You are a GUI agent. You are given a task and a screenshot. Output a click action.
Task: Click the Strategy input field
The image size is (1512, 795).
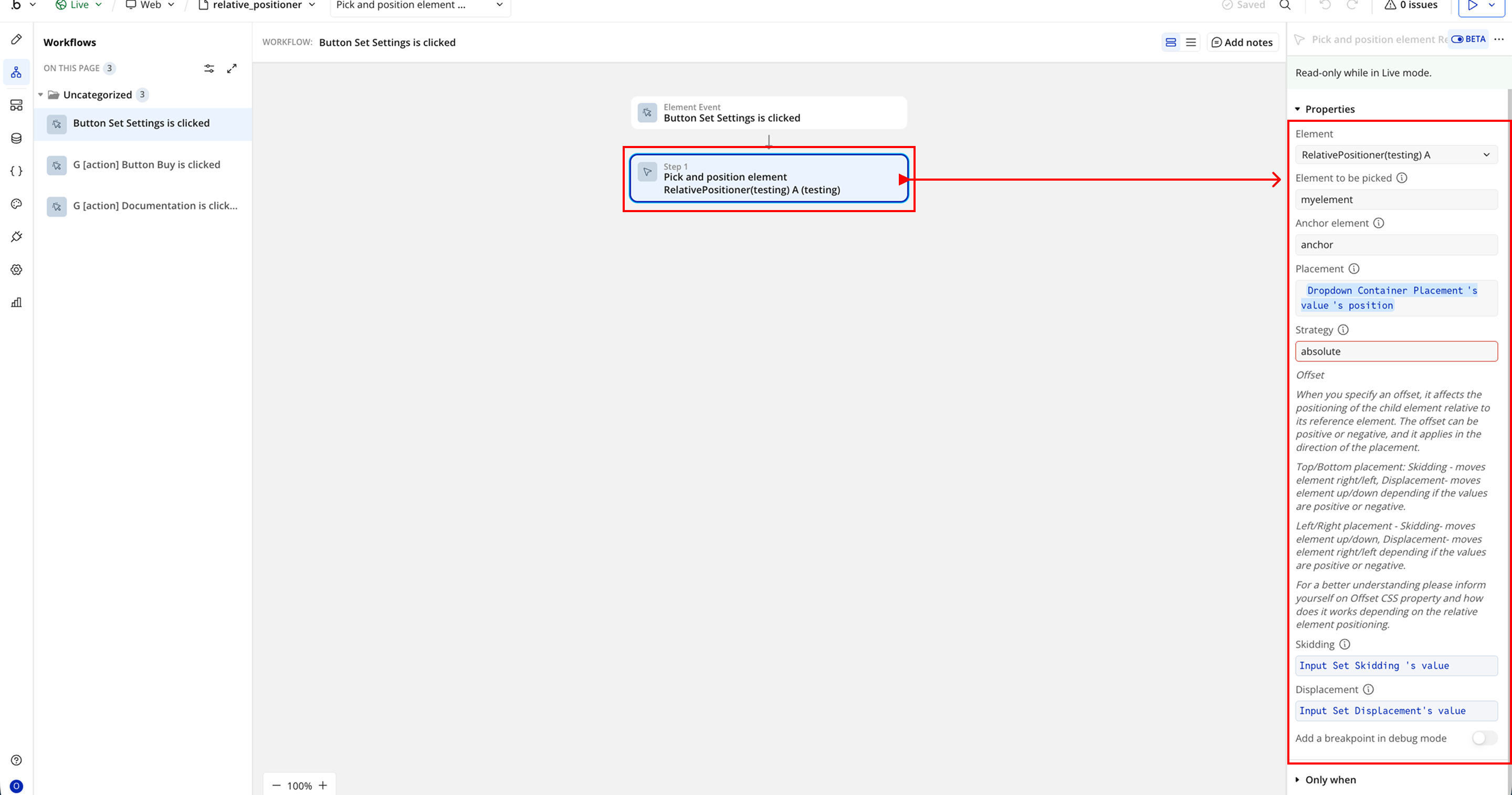click(x=1396, y=351)
